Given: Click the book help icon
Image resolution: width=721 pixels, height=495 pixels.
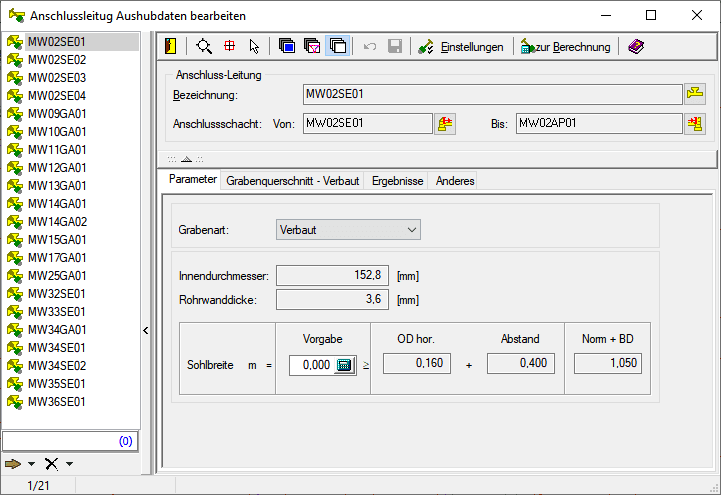Looking at the screenshot, I should click(x=636, y=46).
